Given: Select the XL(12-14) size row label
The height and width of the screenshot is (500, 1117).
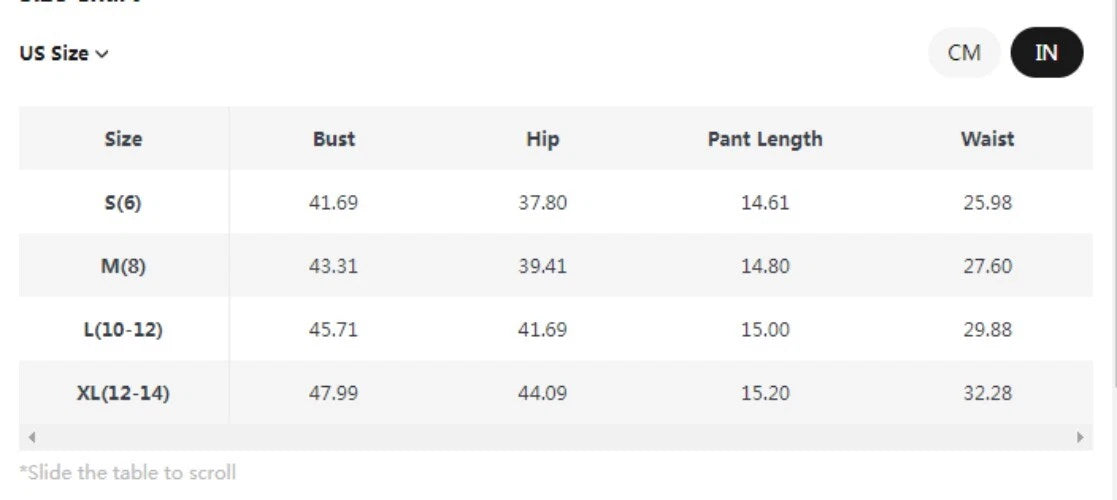Looking at the screenshot, I should (123, 394).
